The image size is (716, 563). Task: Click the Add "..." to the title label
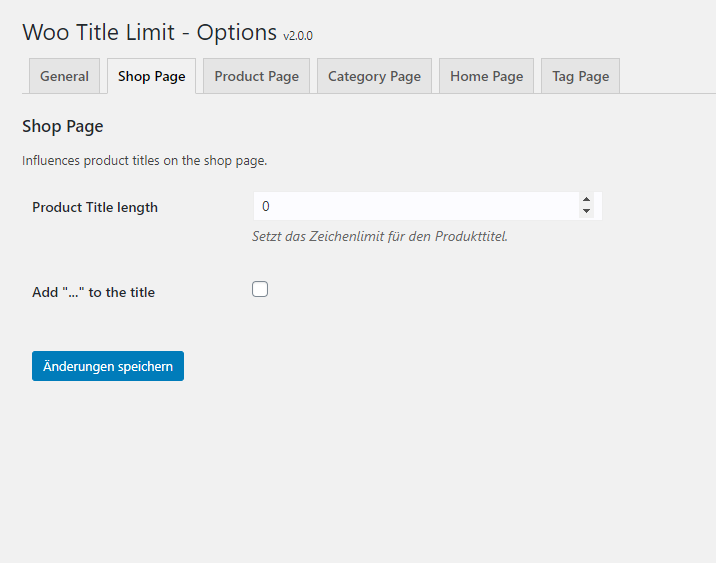click(93, 292)
